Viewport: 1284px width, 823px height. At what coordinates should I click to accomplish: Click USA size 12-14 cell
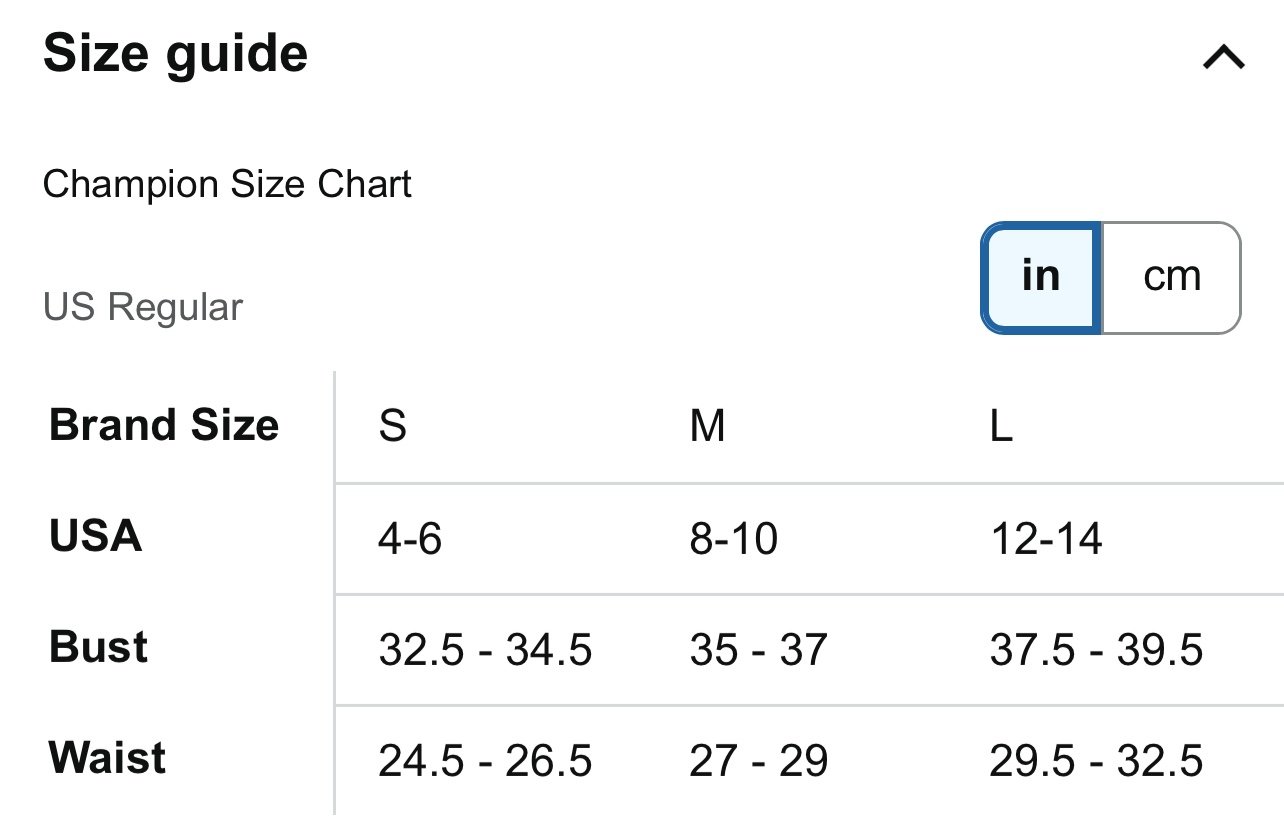click(1046, 541)
